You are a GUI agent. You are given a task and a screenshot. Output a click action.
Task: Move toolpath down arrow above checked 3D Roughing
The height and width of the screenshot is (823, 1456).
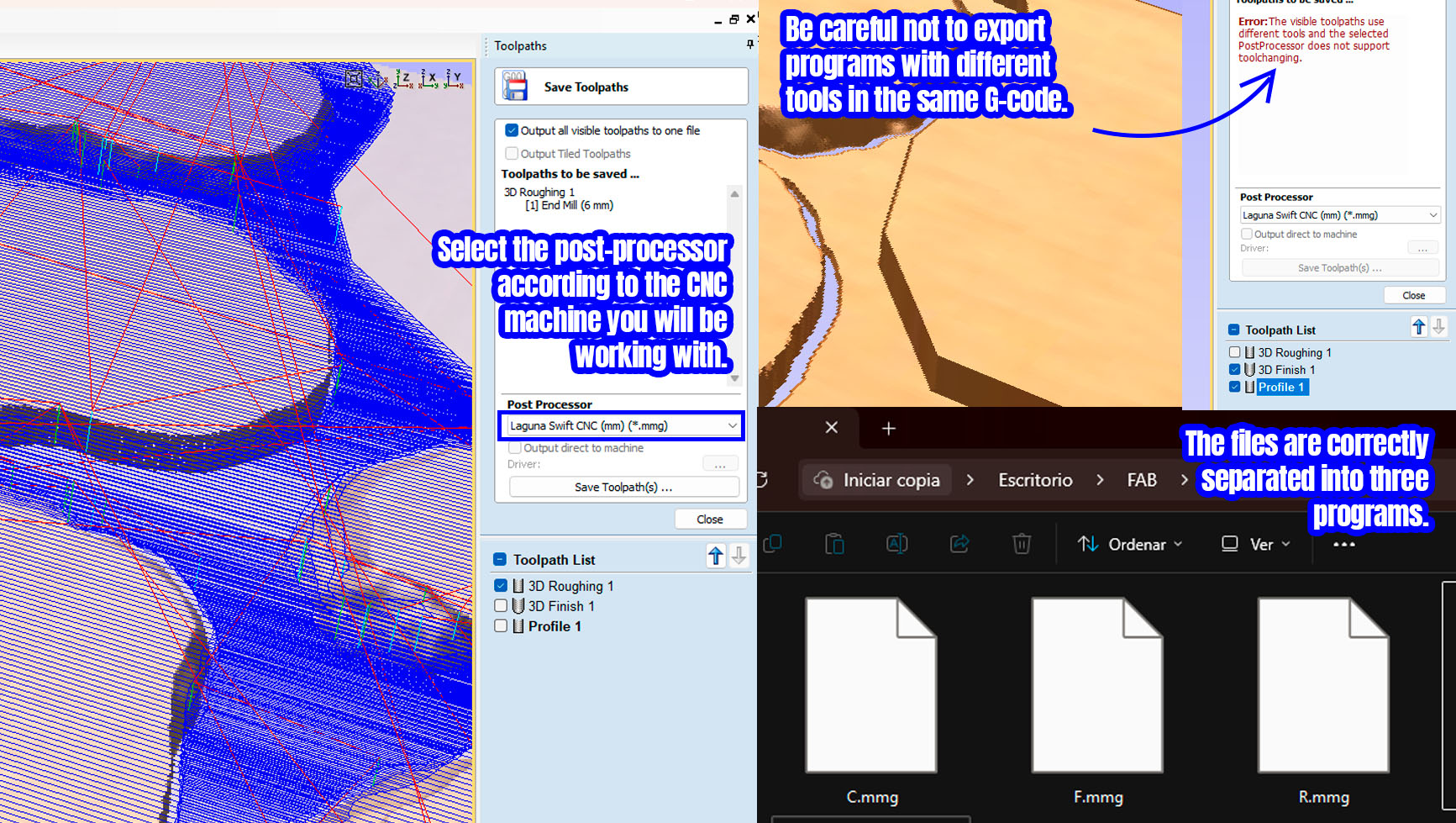point(739,556)
